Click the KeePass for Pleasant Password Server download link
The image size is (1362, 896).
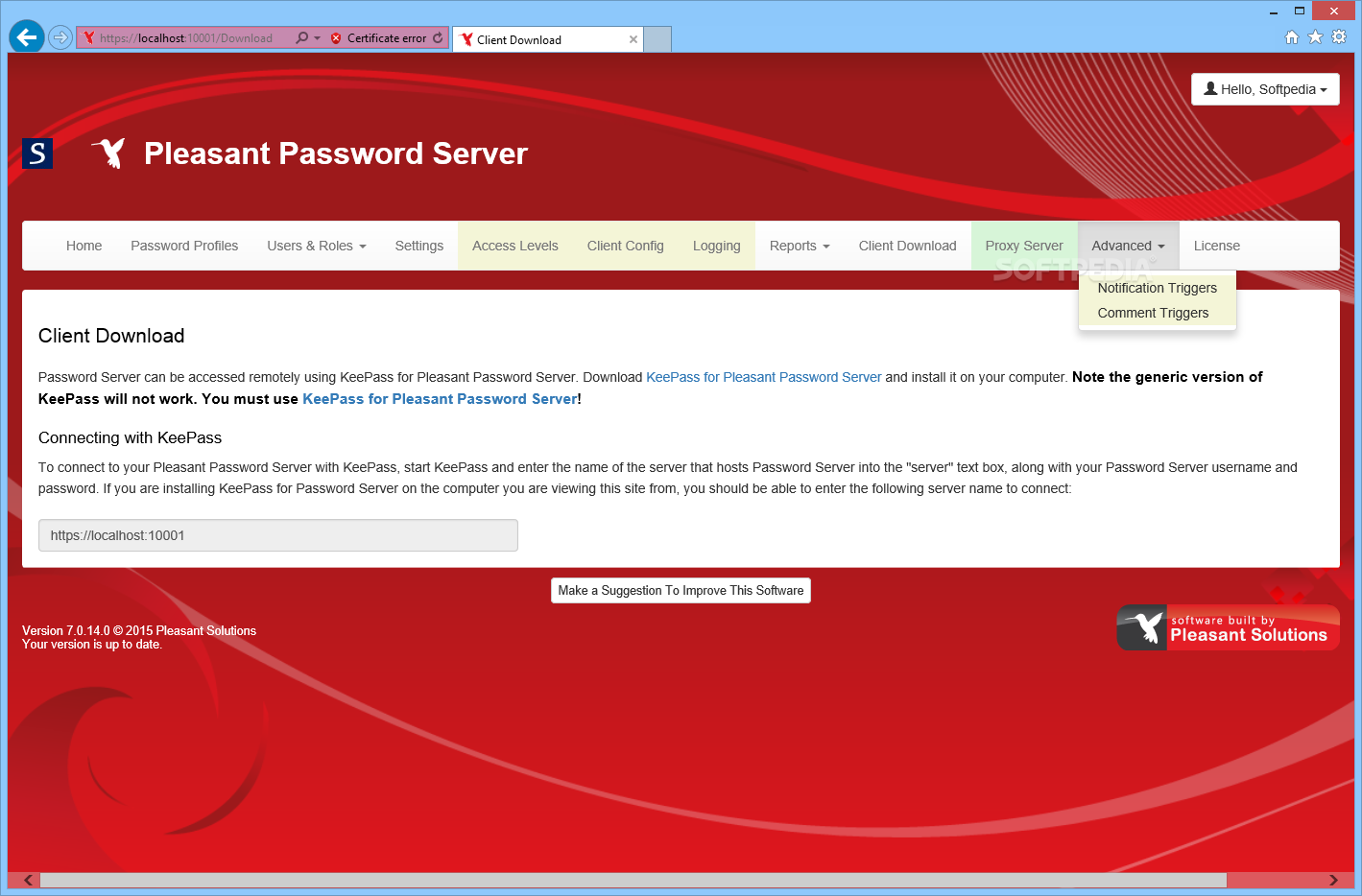point(764,377)
